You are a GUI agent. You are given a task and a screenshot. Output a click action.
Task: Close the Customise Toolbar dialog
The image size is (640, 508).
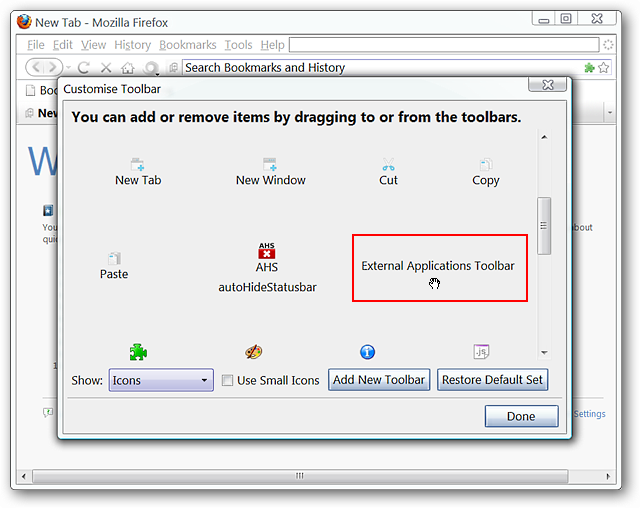pos(547,84)
